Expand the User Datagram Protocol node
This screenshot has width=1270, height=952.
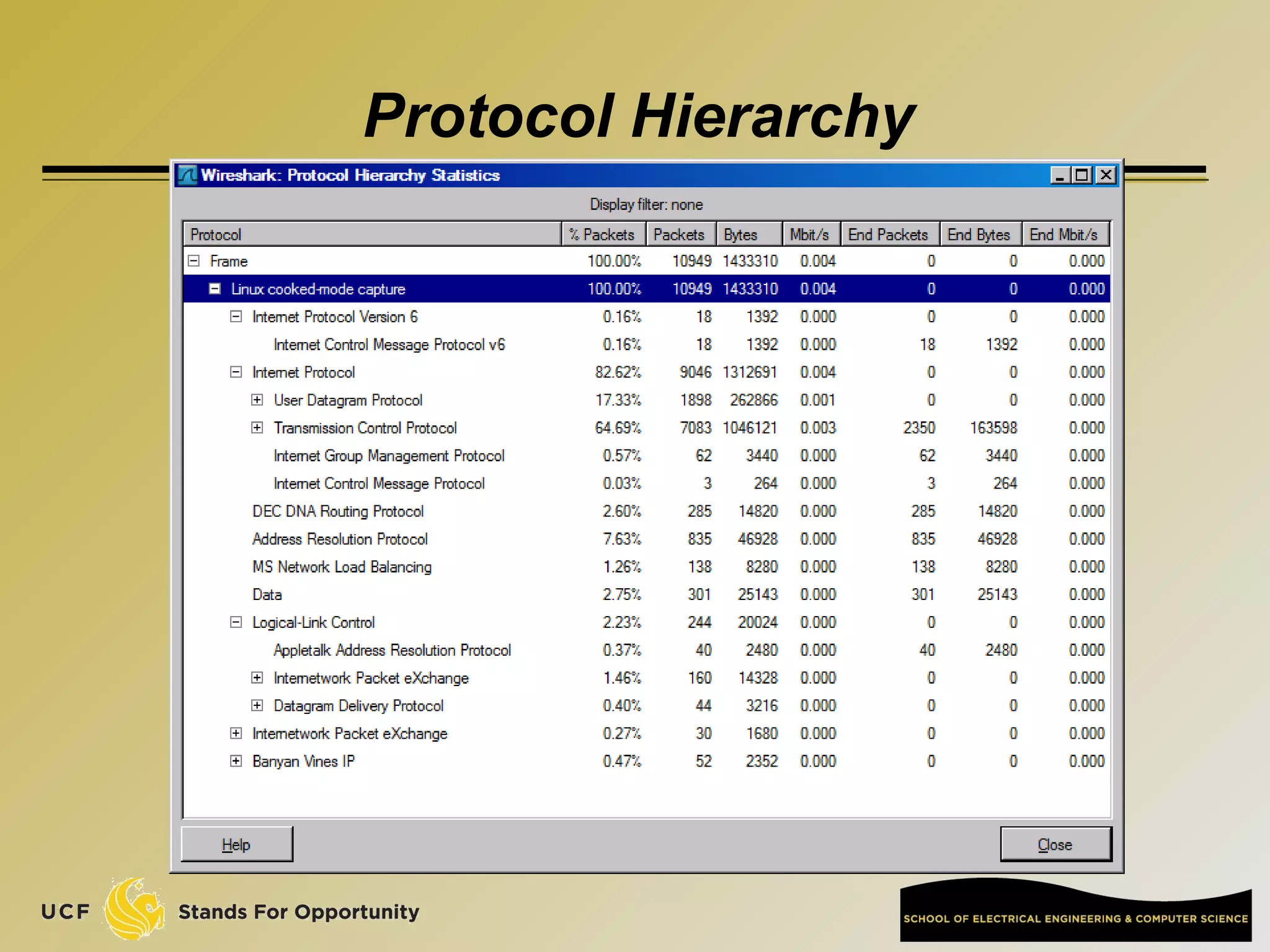pyautogui.click(x=257, y=400)
